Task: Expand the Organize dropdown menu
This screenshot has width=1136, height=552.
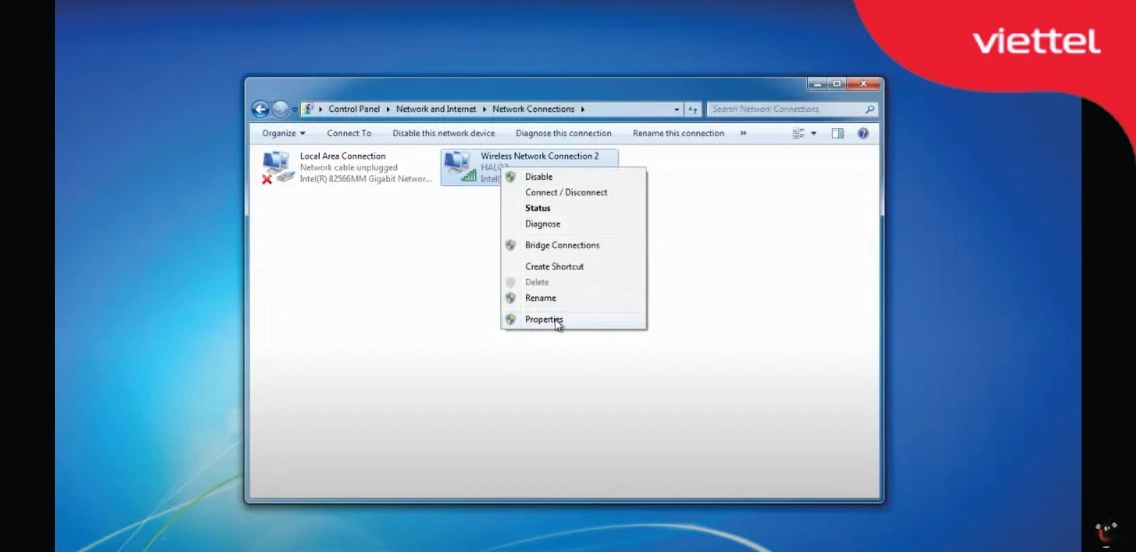Action: [x=284, y=133]
